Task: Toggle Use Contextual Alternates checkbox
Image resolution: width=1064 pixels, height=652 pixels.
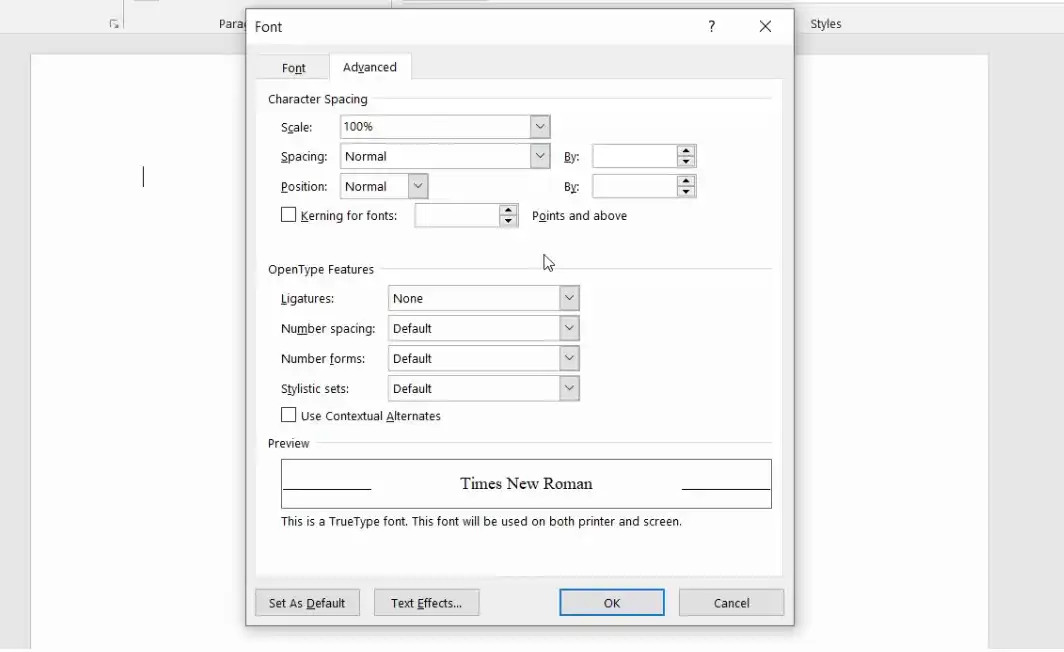Action: coord(288,415)
